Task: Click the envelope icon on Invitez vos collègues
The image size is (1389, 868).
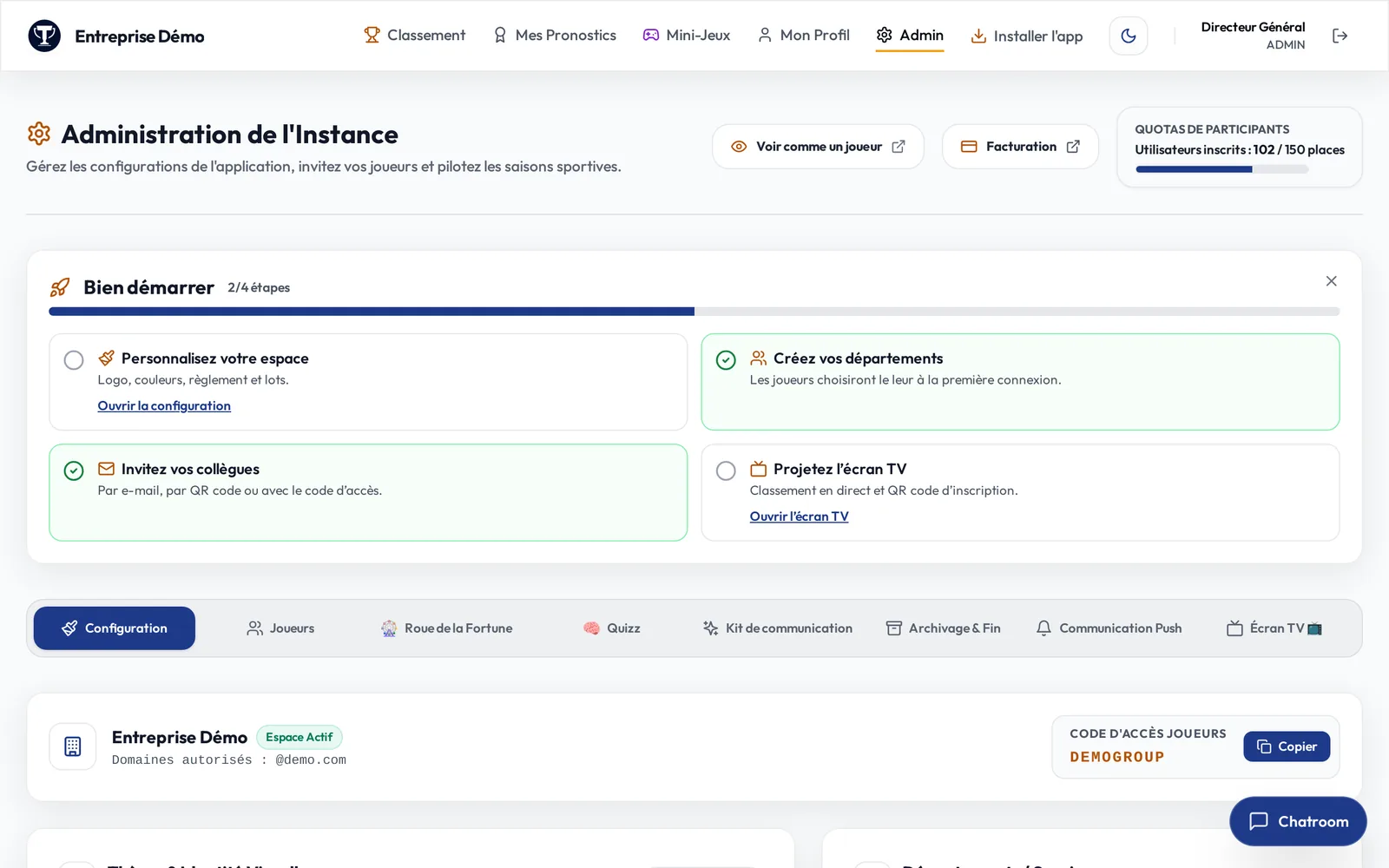Action: click(x=106, y=469)
